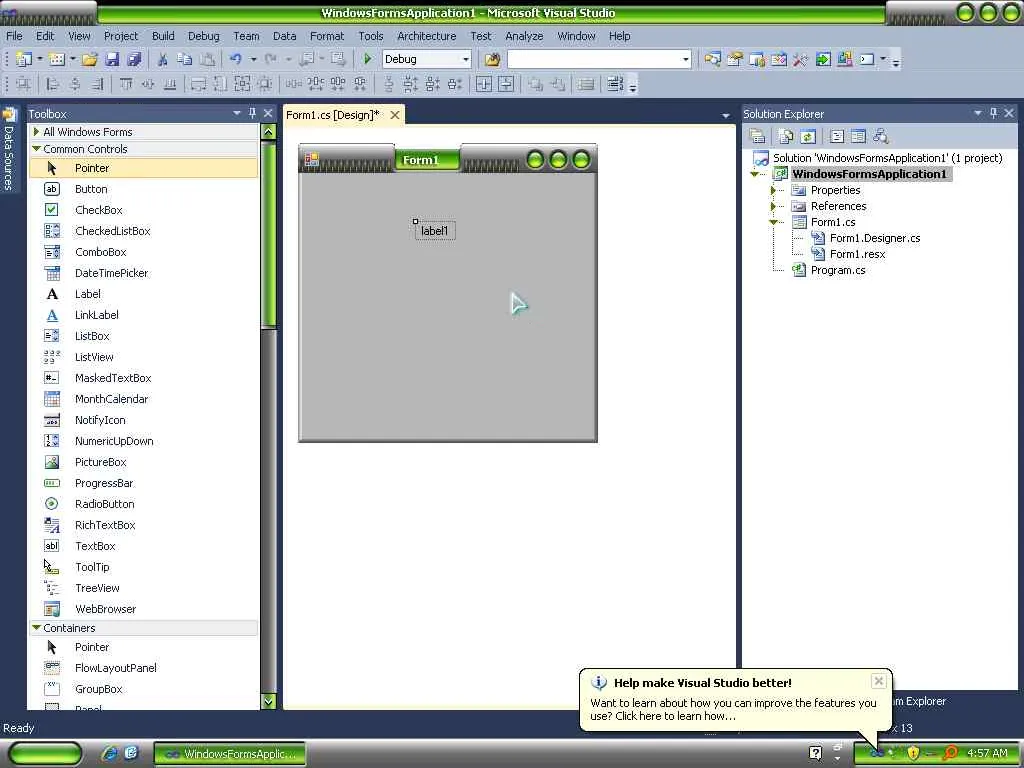1024x768 pixels.
Task: Click Refresh icon in Solution Explorer
Action: pyautogui.click(x=808, y=136)
